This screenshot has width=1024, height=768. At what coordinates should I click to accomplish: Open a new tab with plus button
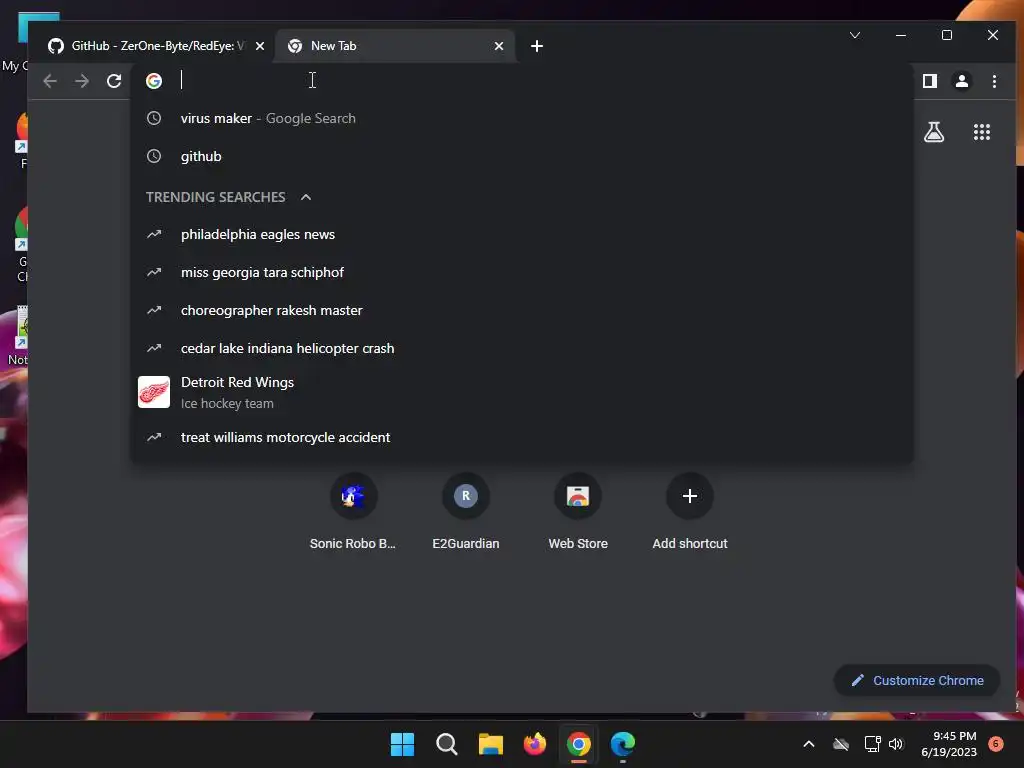click(537, 46)
